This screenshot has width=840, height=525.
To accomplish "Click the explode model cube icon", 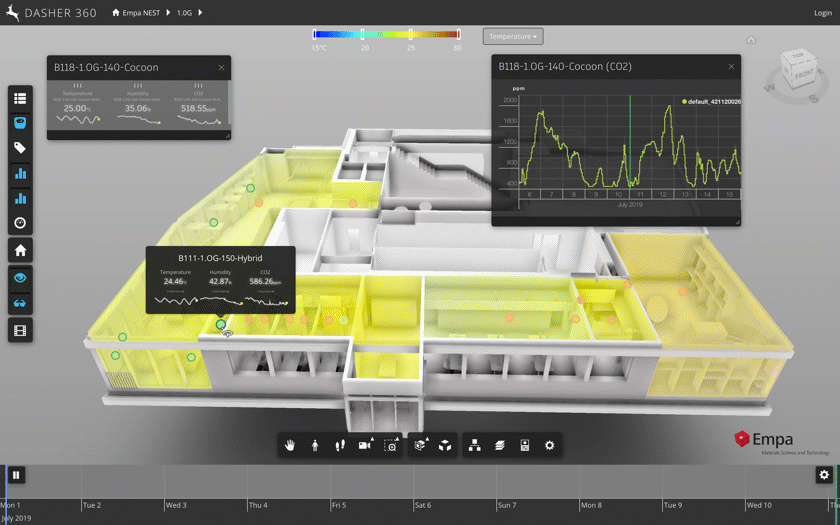I will coord(445,445).
